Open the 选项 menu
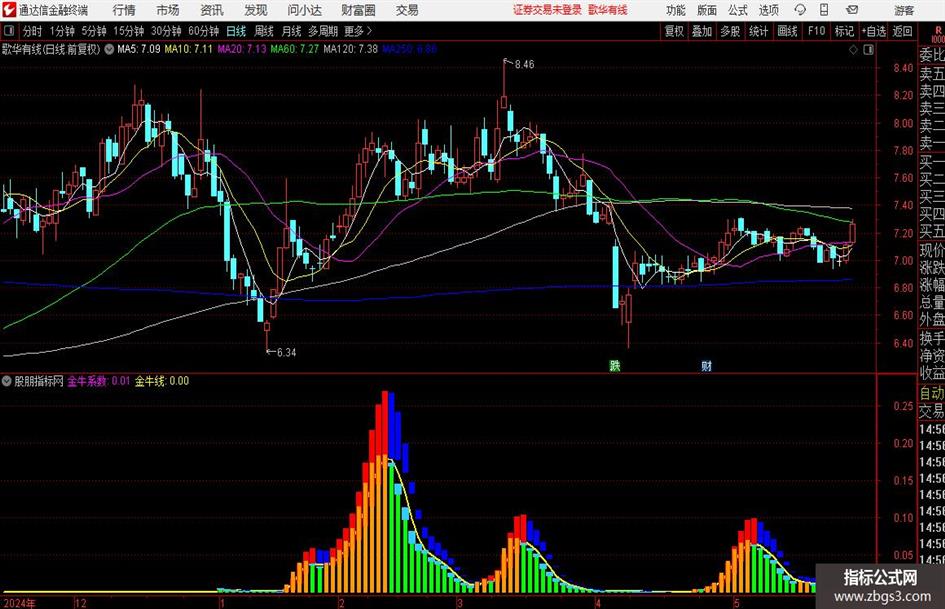The width and height of the screenshot is (945, 609). tap(768, 10)
